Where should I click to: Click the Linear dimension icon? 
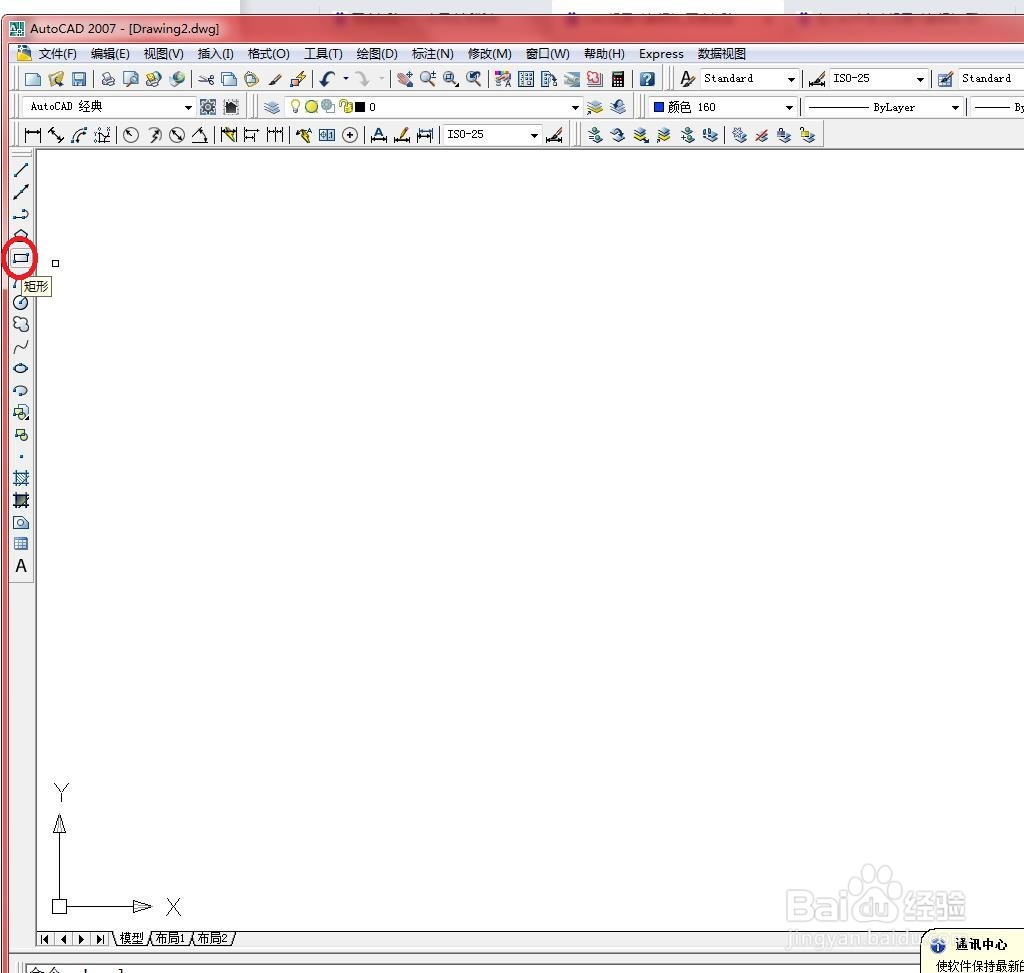pos(32,135)
